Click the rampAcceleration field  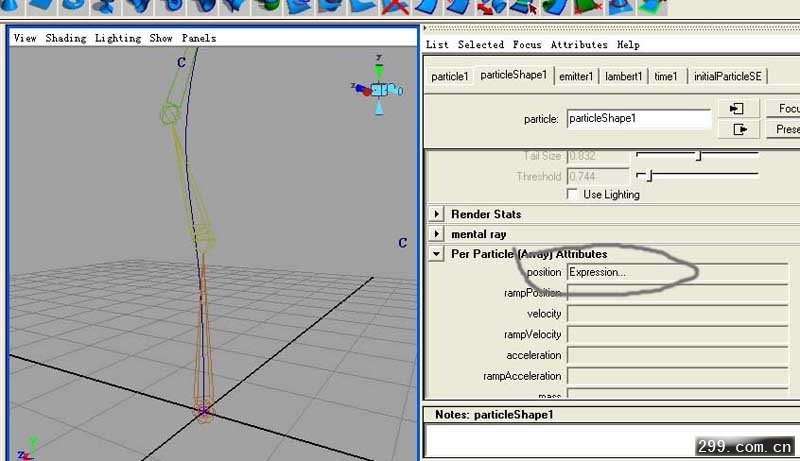coord(678,376)
